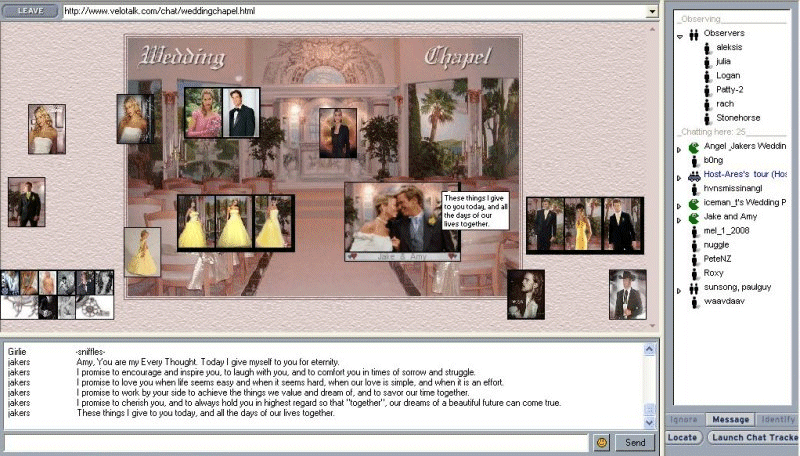Click the bus icon for Host-Ares's tour

pyautogui.click(x=694, y=175)
